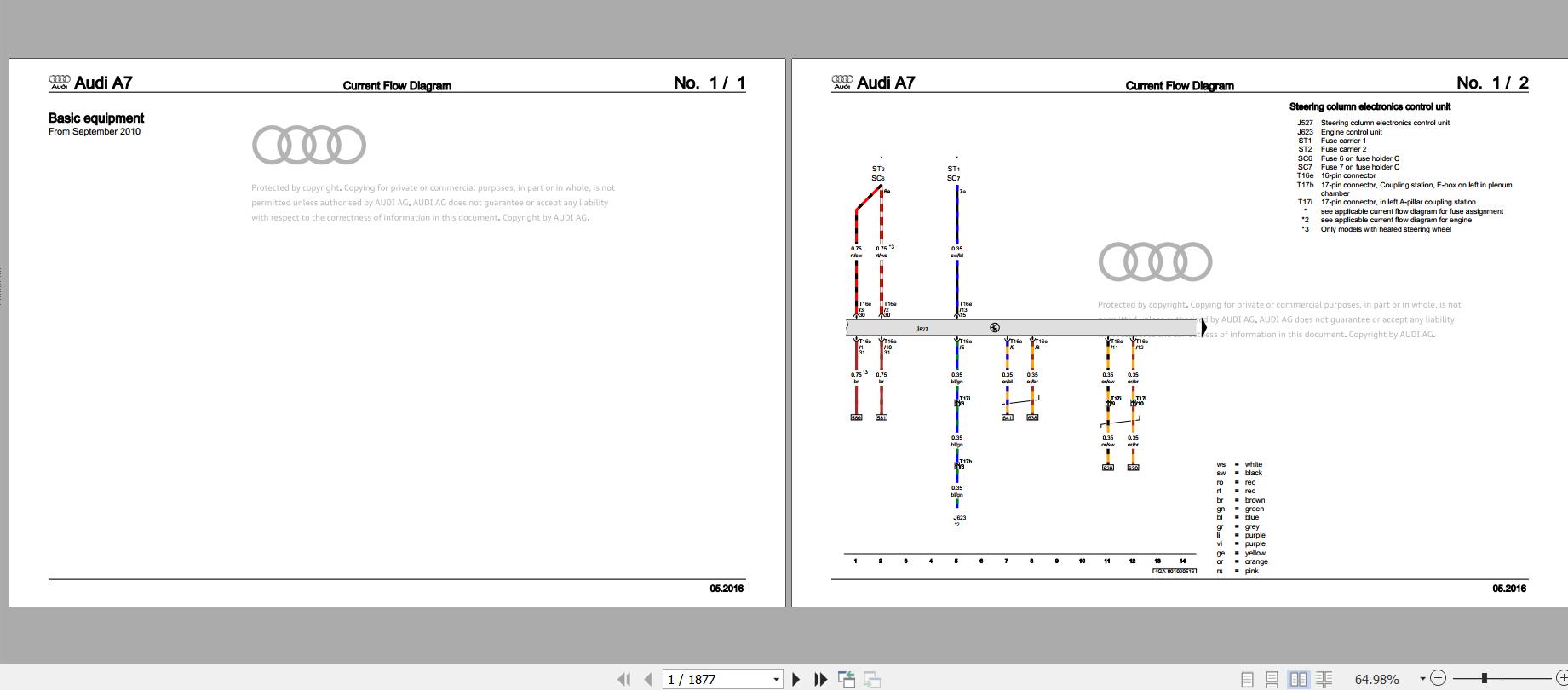Image resolution: width=1568 pixels, height=690 pixels.
Task: Switch to facing pages view
Action: point(1298,679)
